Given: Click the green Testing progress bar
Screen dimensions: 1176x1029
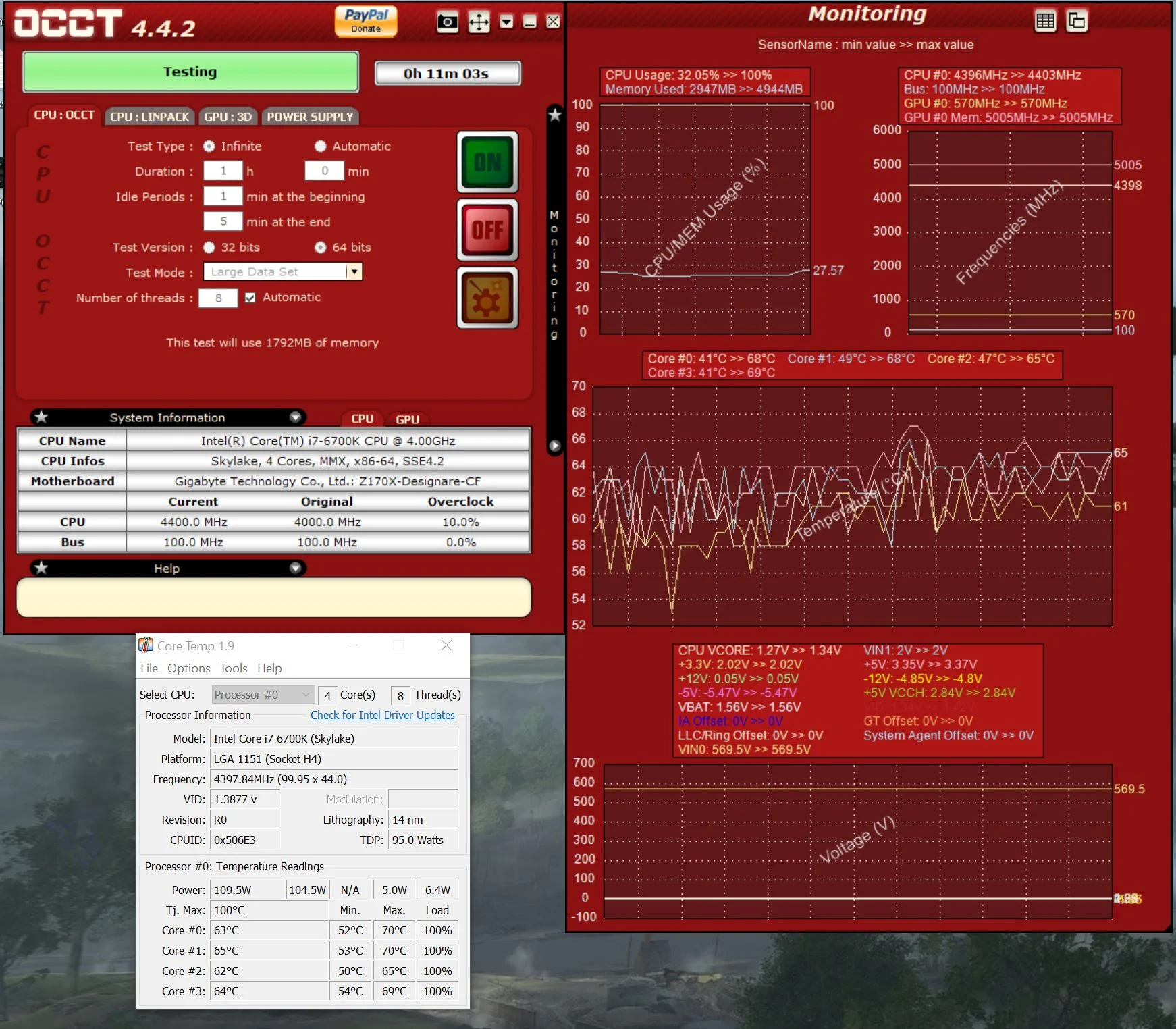Looking at the screenshot, I should pos(190,72).
